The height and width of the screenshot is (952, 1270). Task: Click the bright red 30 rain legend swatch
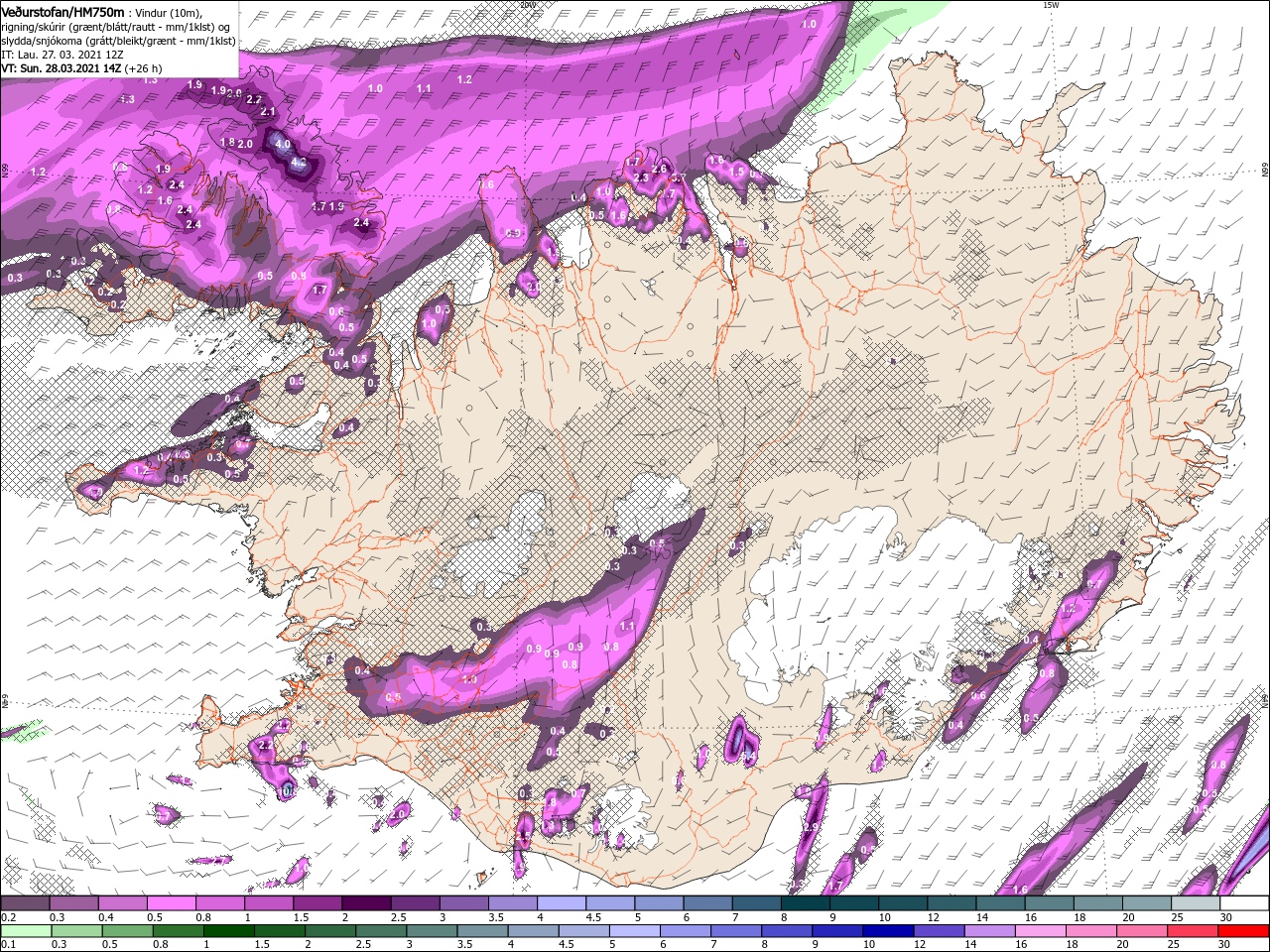(x=1244, y=930)
